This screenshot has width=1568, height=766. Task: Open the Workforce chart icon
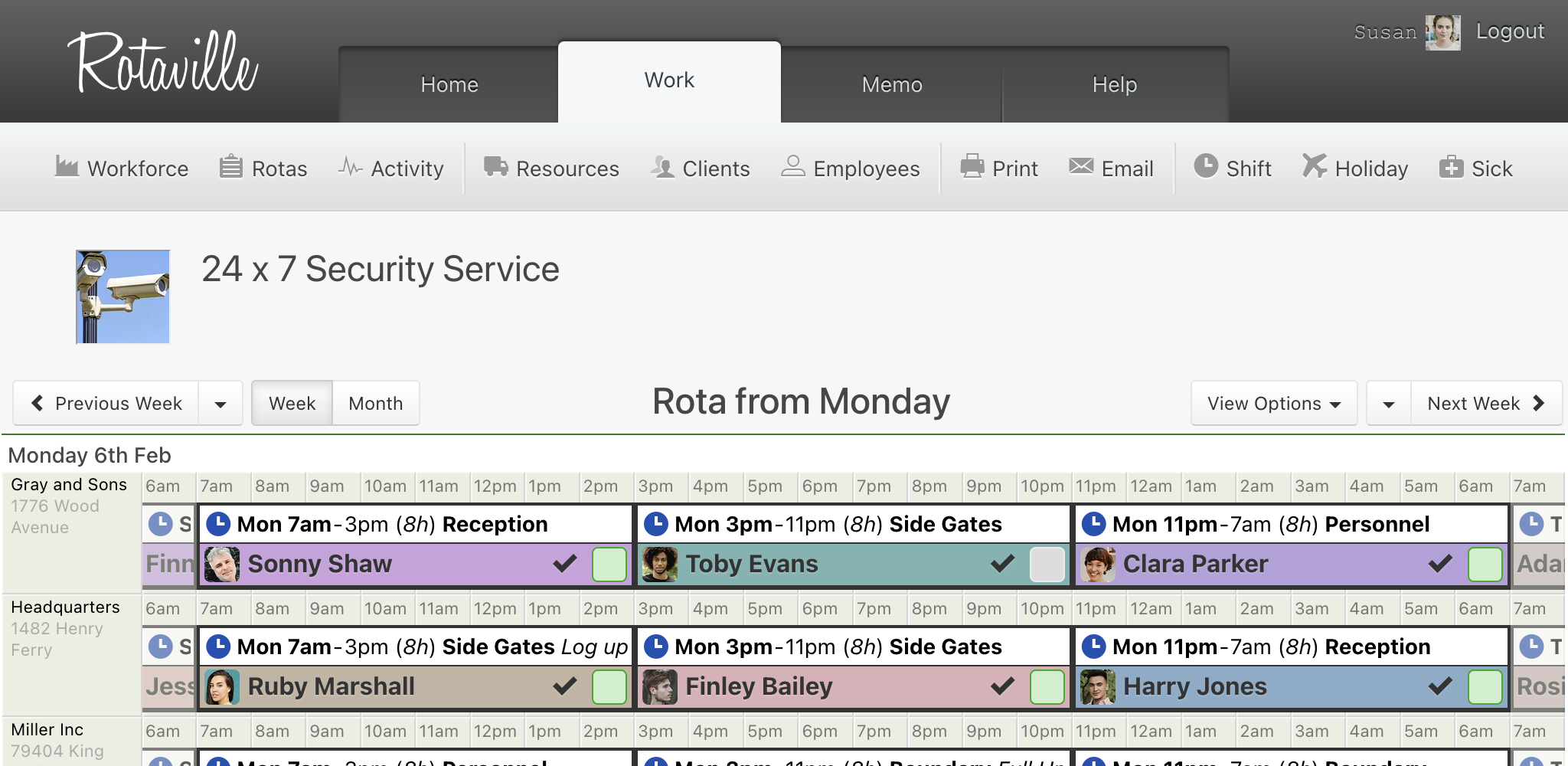(67, 166)
